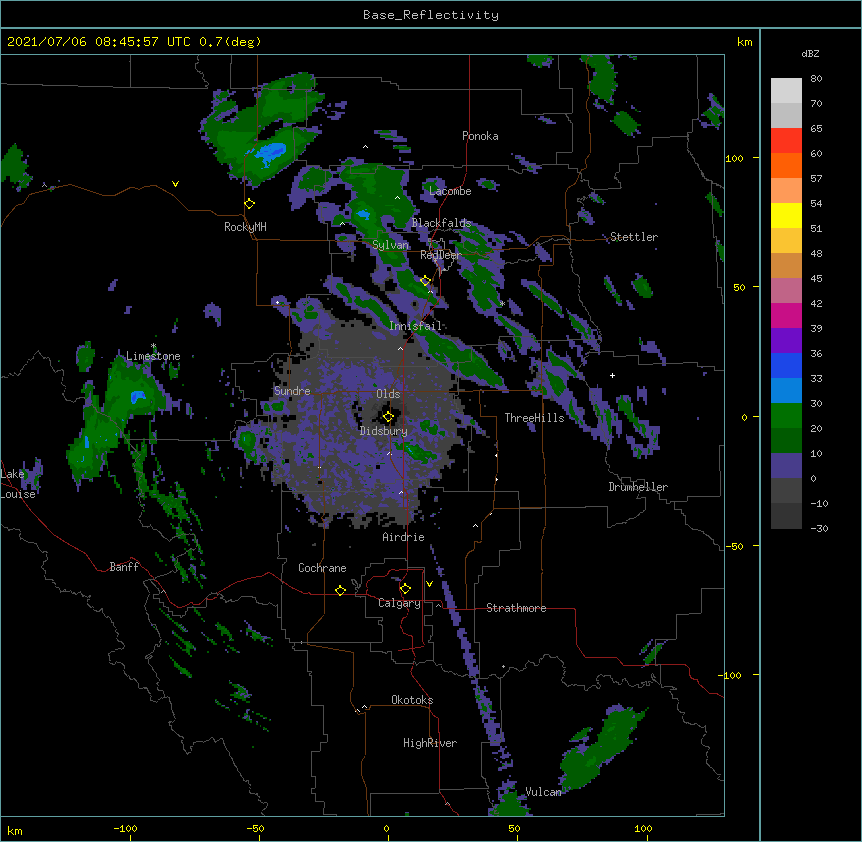Image resolution: width=862 pixels, height=842 pixels.
Task: Click the Innisfail city label
Action: point(415,326)
